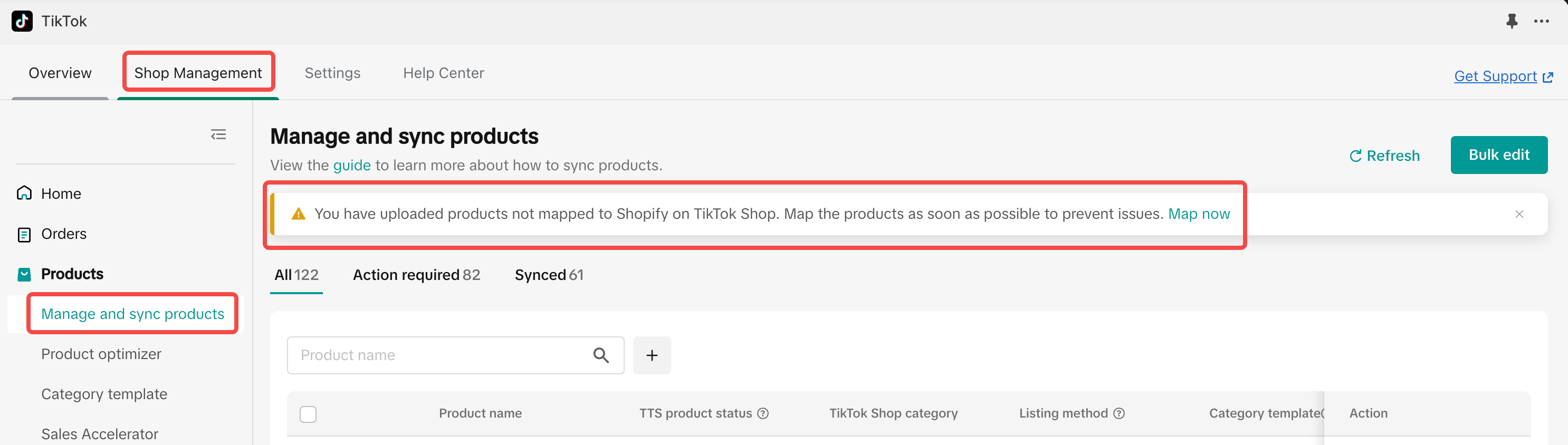
Task: Pin the TikTok app using pin icon
Action: click(1512, 21)
